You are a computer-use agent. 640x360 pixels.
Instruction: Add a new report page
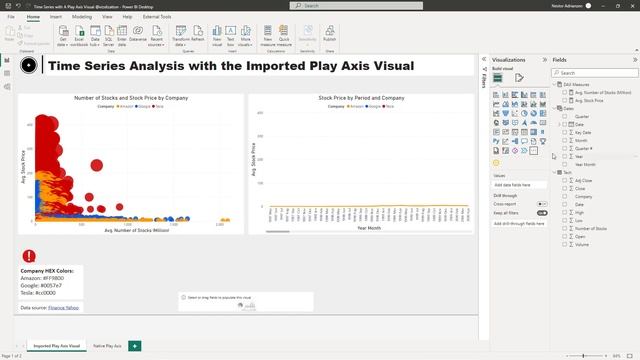[135, 346]
